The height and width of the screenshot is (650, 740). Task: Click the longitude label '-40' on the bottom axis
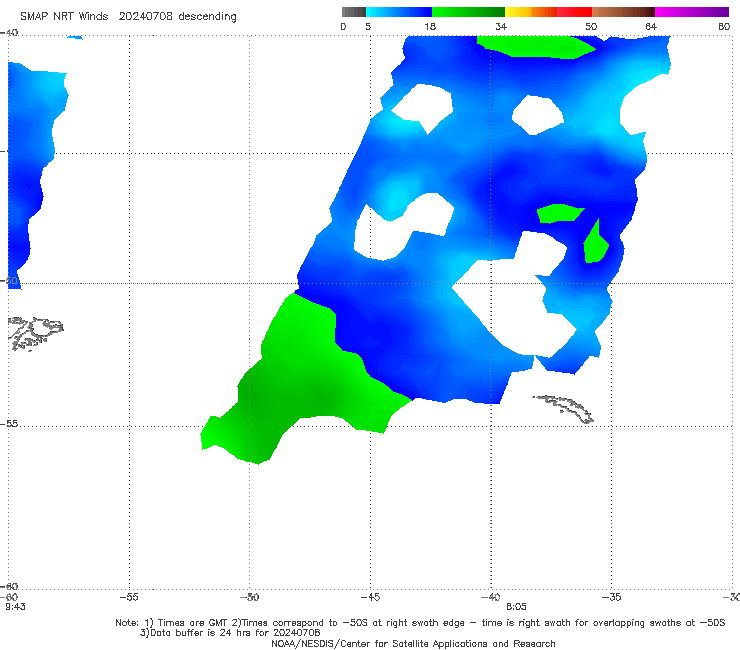tap(491, 597)
